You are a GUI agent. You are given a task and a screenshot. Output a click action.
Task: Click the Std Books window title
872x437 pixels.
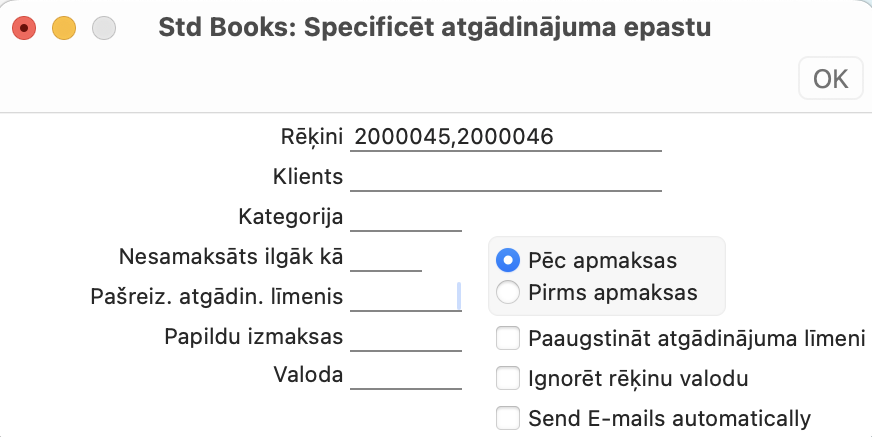pyautogui.click(x=435, y=28)
